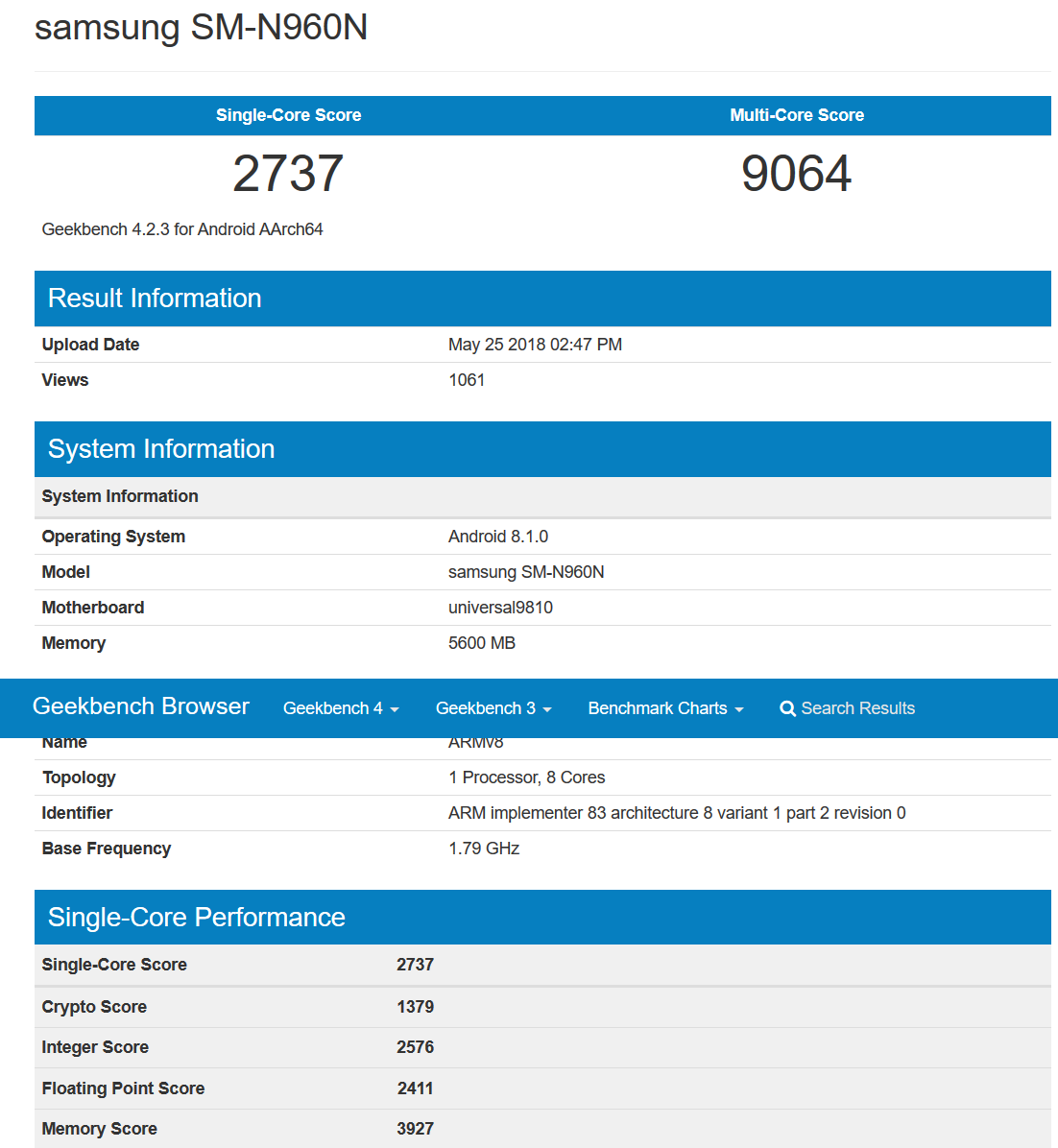The width and height of the screenshot is (1058, 1148).
Task: Expand the Geekbench 3 dropdown menu
Action: [x=493, y=708]
